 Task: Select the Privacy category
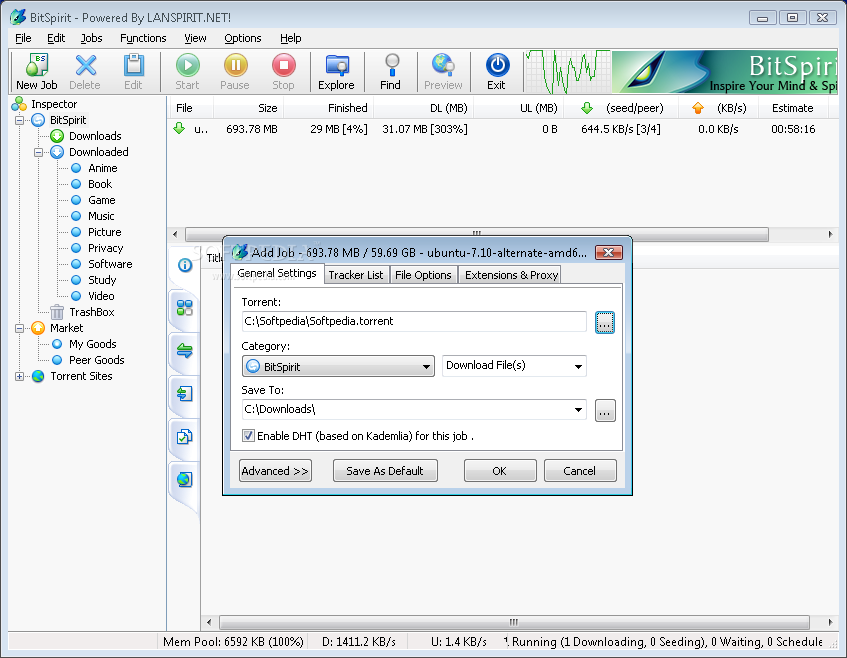(x=105, y=248)
